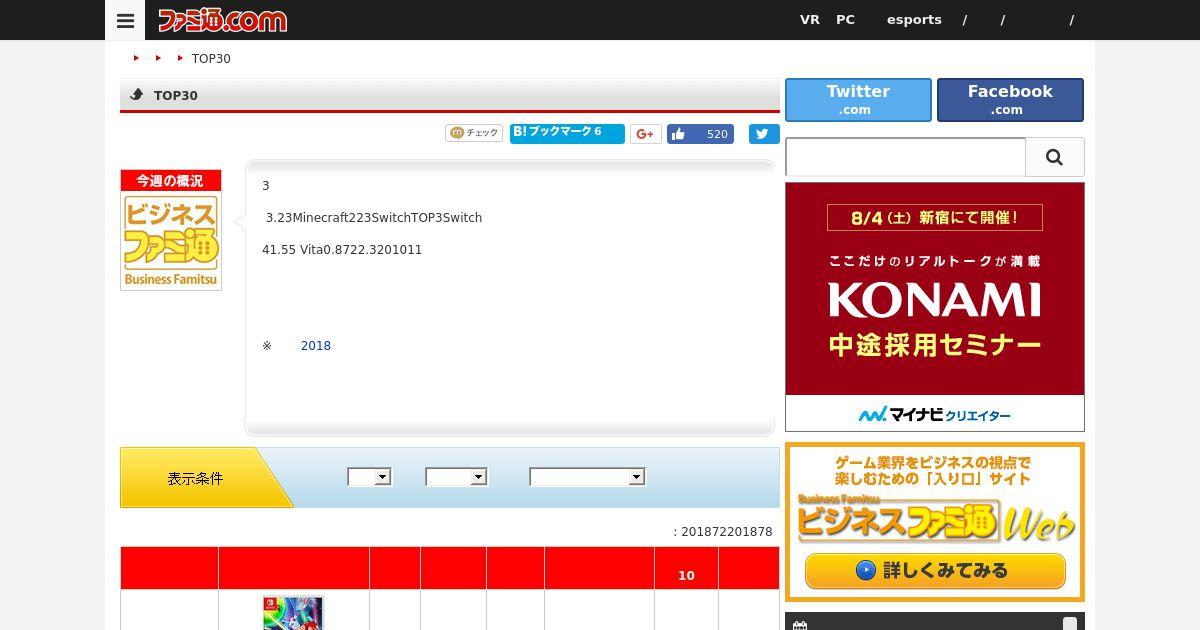This screenshot has width=1200, height=630.
Task: Share with the Google+ icon
Action: pos(645,134)
